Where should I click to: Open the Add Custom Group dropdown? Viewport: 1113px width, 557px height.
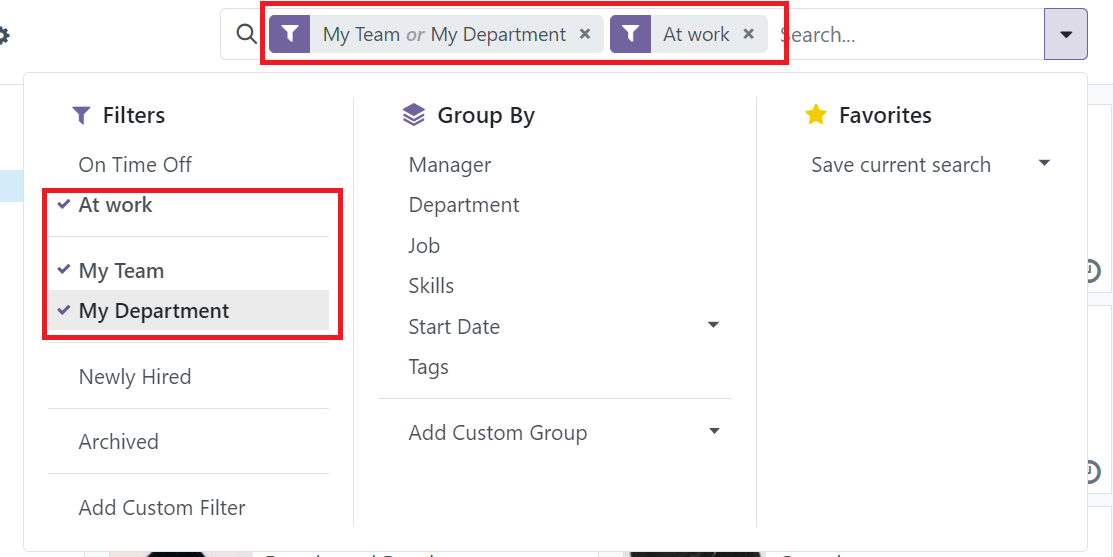point(713,432)
